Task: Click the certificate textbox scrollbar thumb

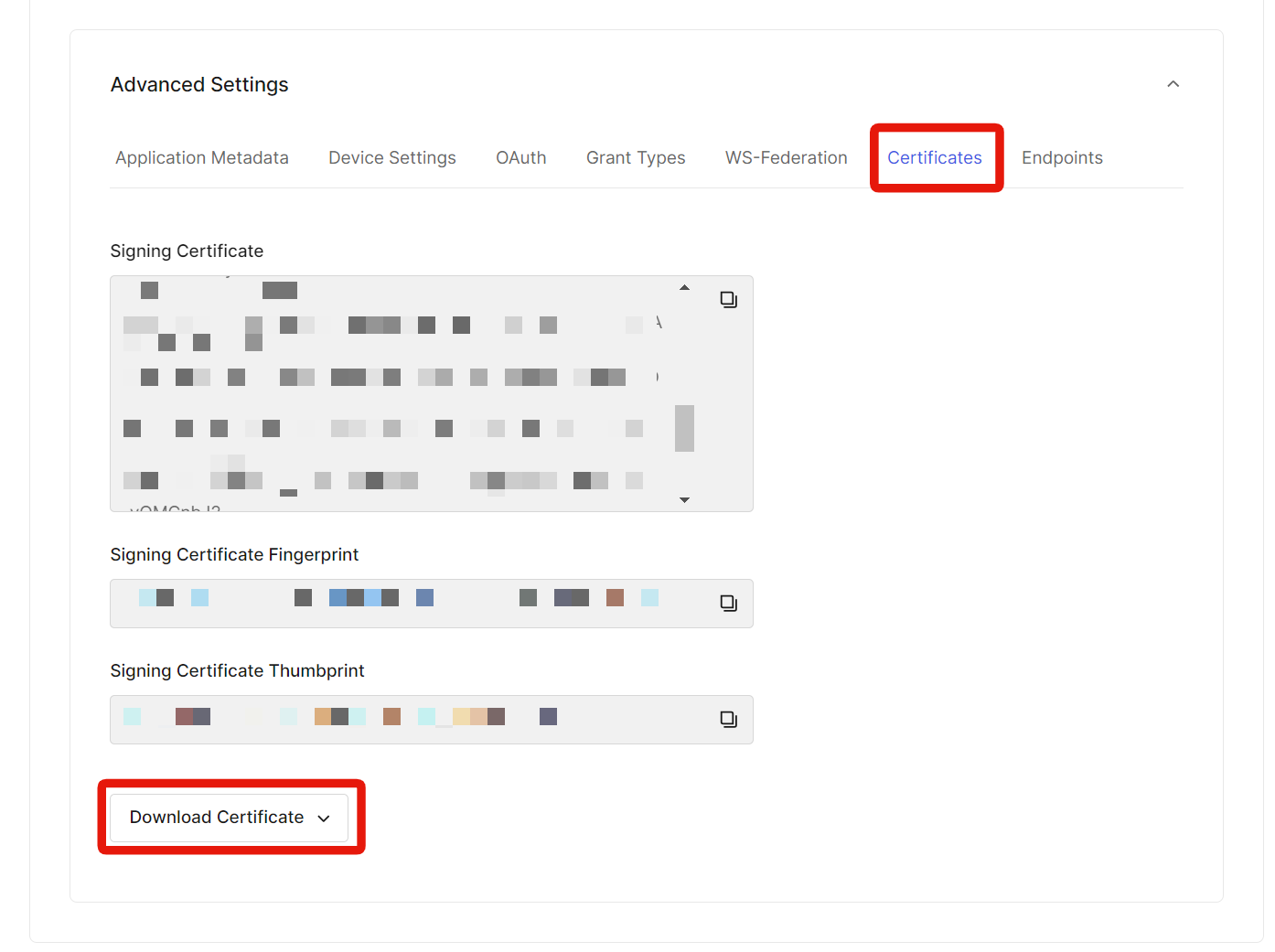Action: pyautogui.click(x=684, y=428)
